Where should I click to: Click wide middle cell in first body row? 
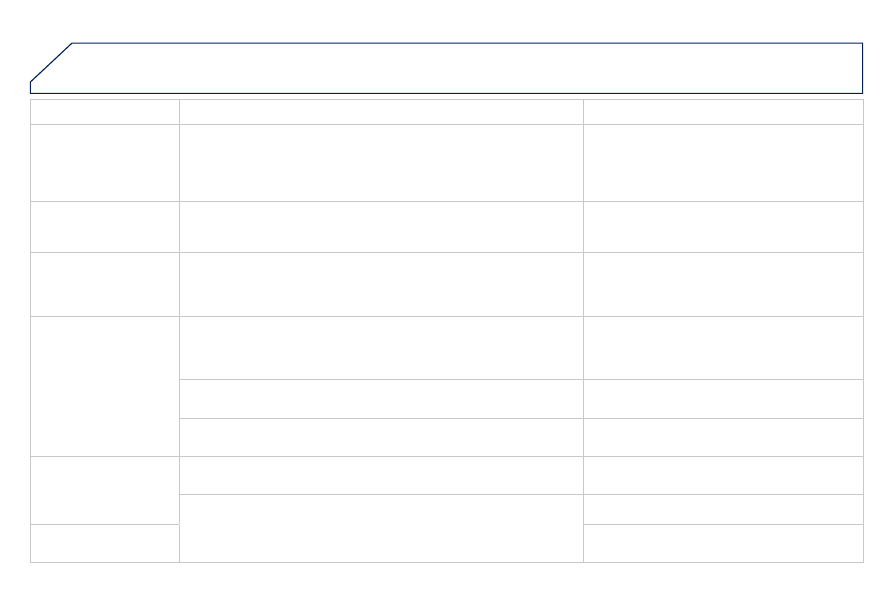382,163
